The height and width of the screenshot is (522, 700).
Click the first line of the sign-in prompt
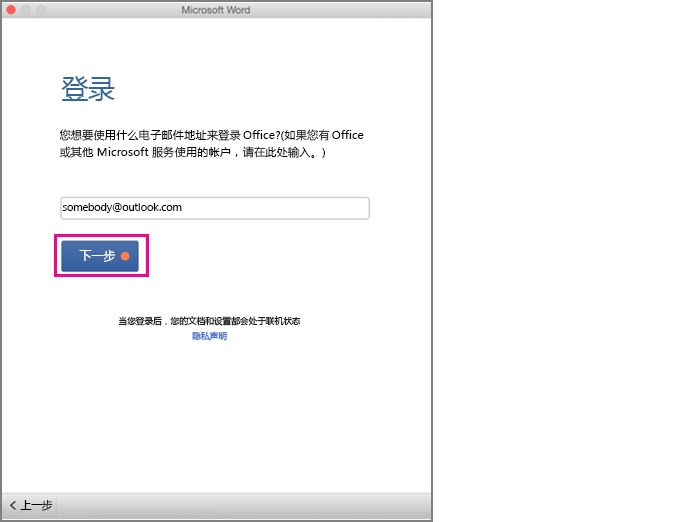pos(211,135)
